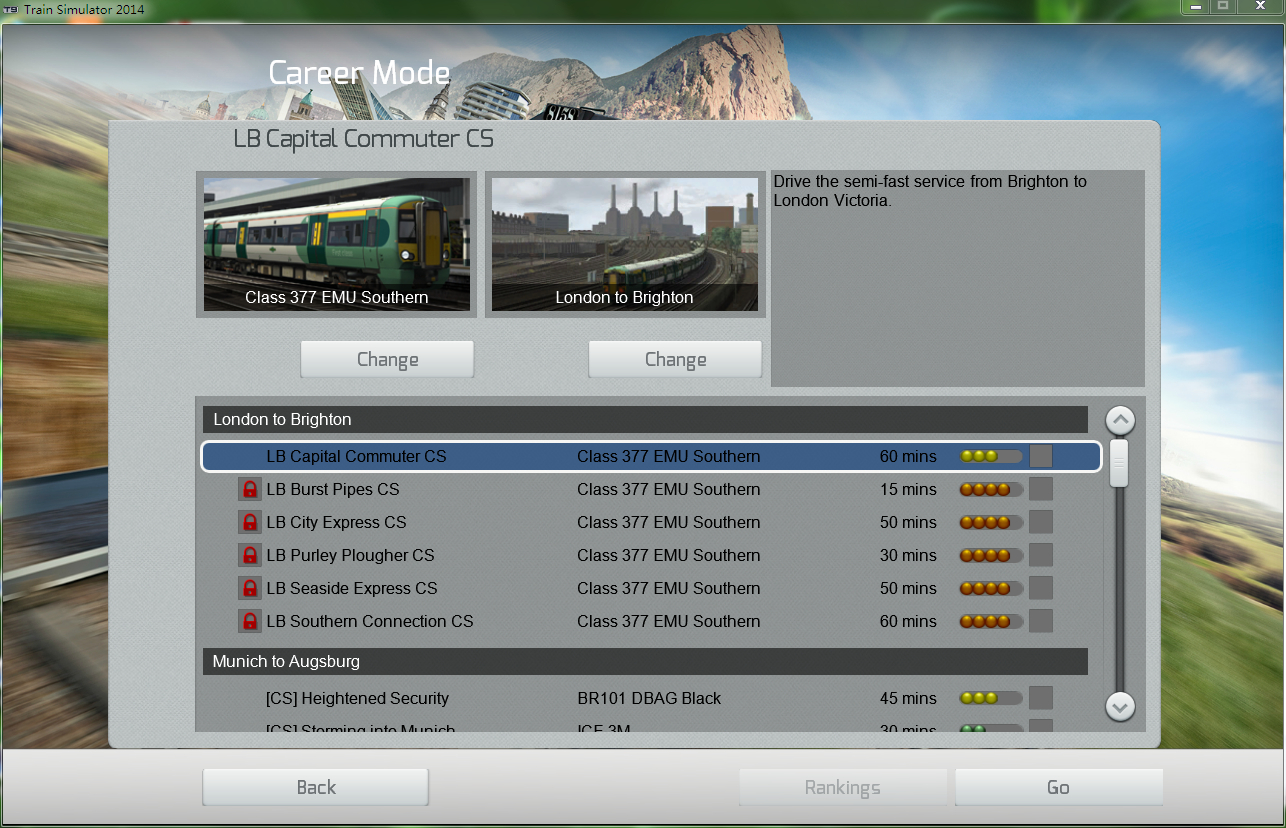Screen dimensions: 1286x828
Task: Click the Train Simulator 2014 title bar icon
Action: (9, 9)
